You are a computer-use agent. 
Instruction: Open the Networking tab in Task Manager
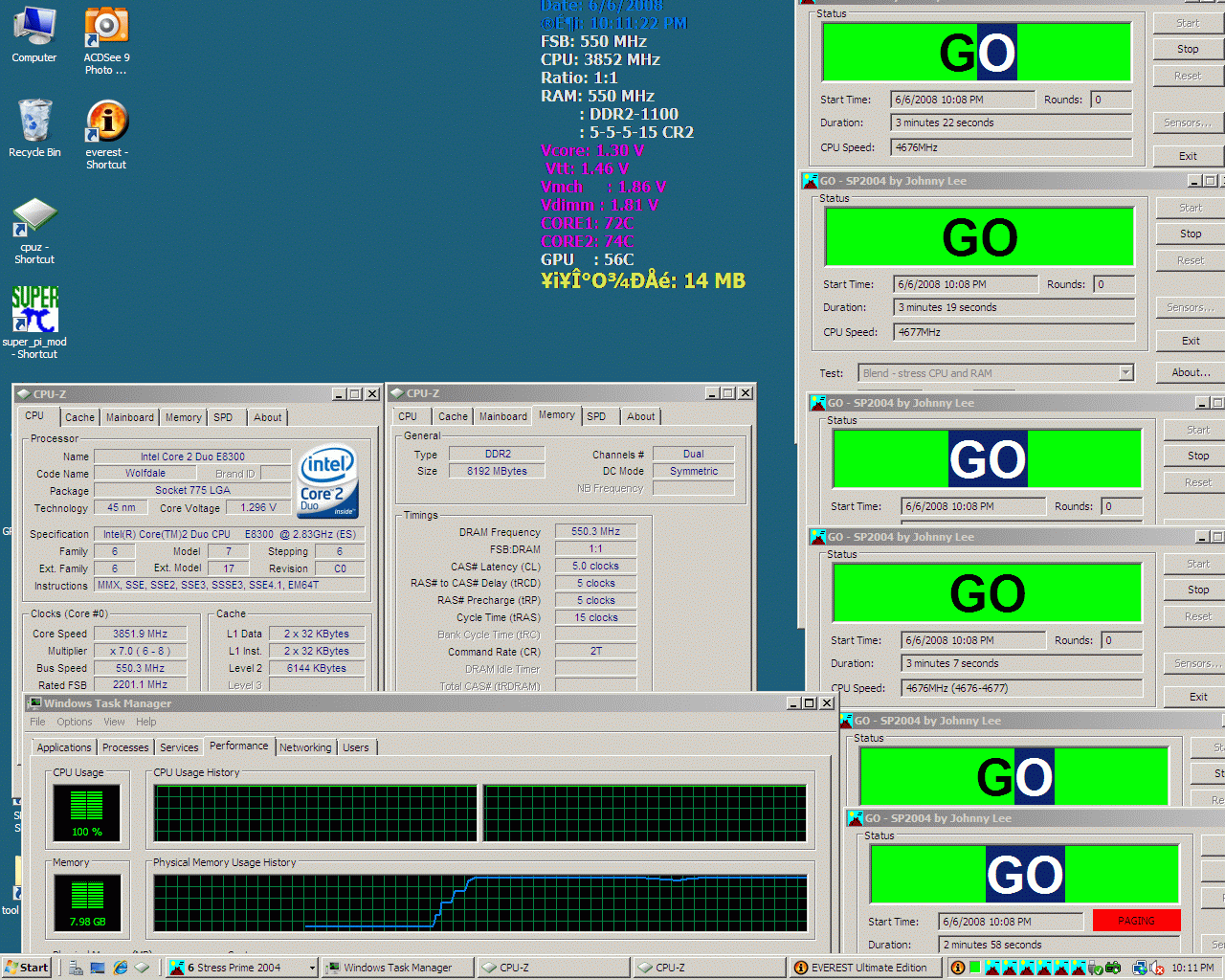(305, 747)
